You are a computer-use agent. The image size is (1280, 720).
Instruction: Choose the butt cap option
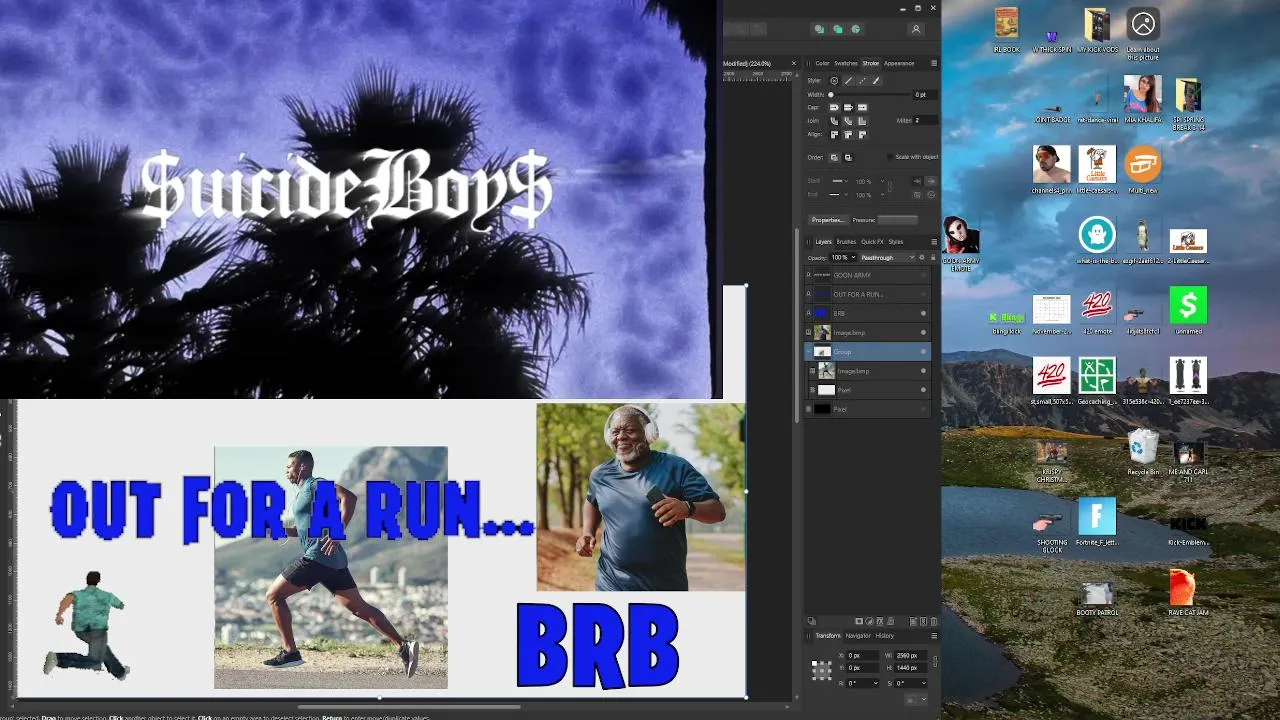tap(848, 107)
